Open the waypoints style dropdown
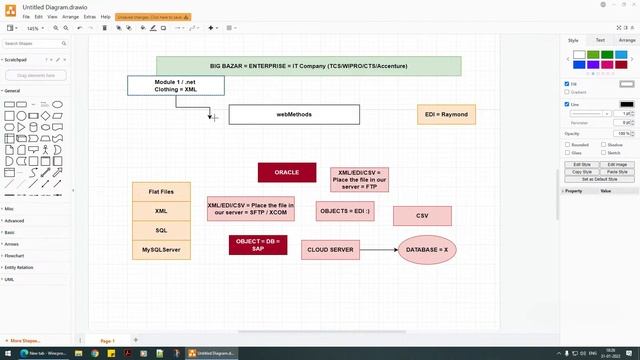Viewport: 640px width, 360px height. tap(194, 28)
